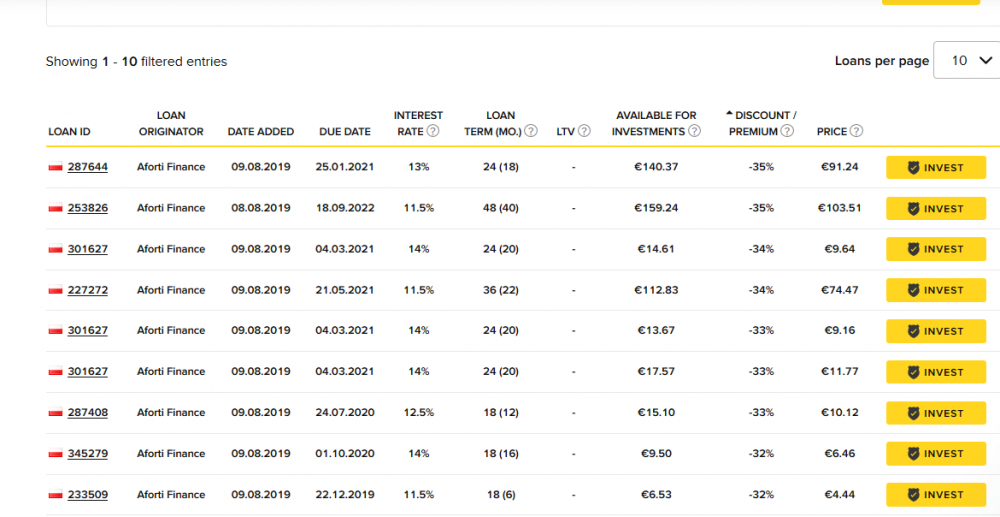
Task: Click the Discount/Premium info icon
Action: coord(787,131)
